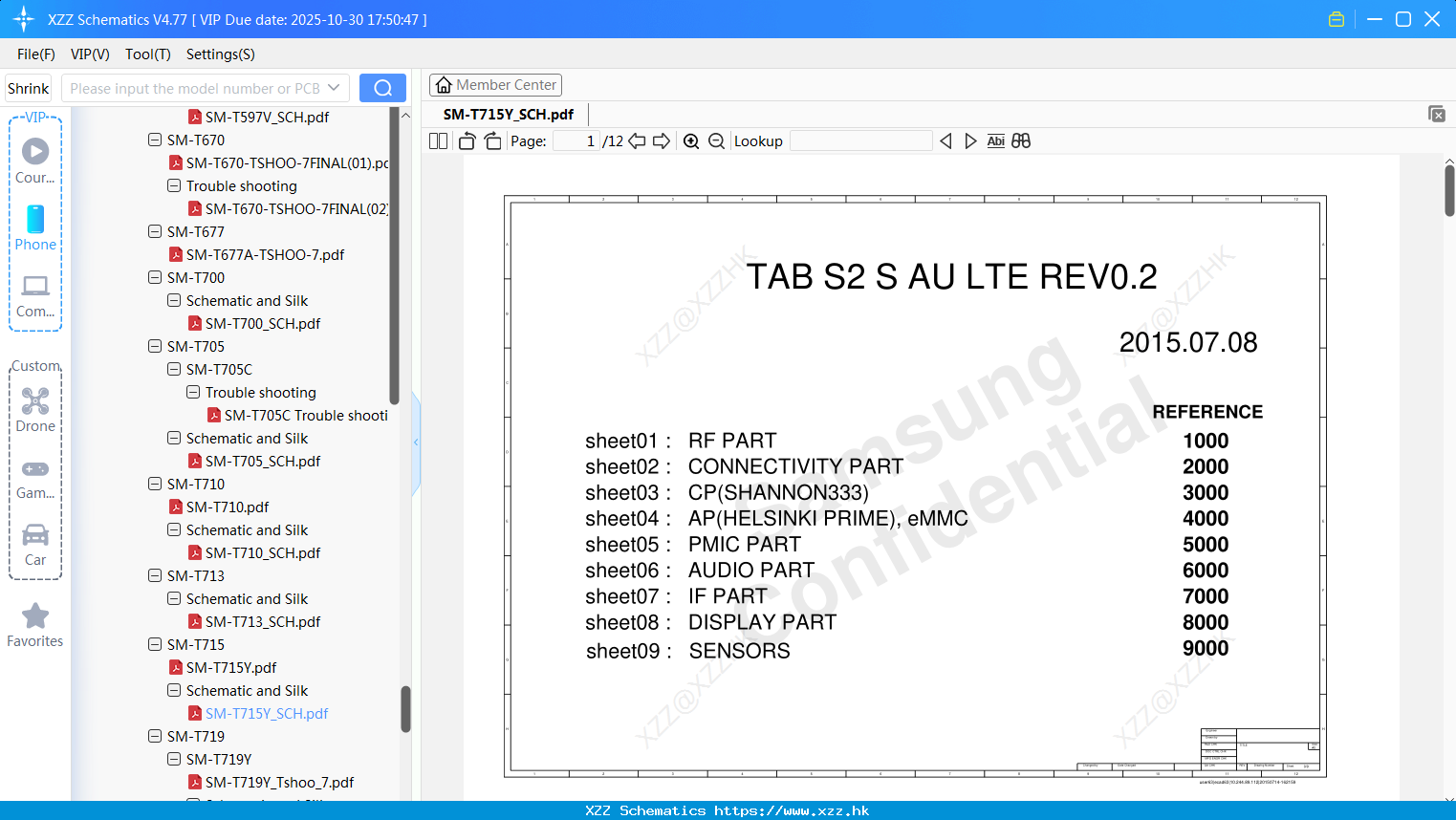
Task: Collapse the SM-T670 tree node
Action: click(155, 140)
